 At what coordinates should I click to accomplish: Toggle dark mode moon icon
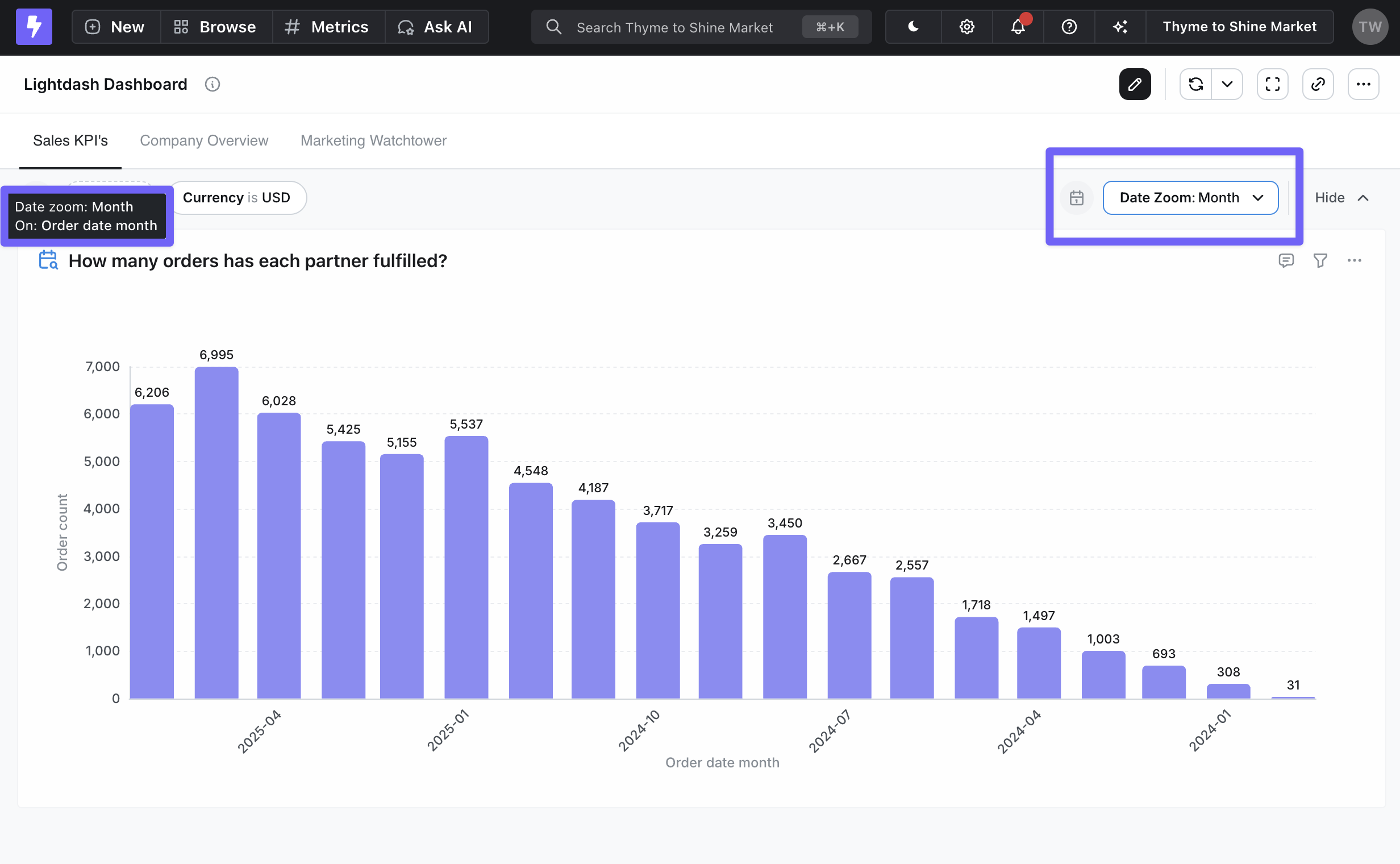pos(913,27)
